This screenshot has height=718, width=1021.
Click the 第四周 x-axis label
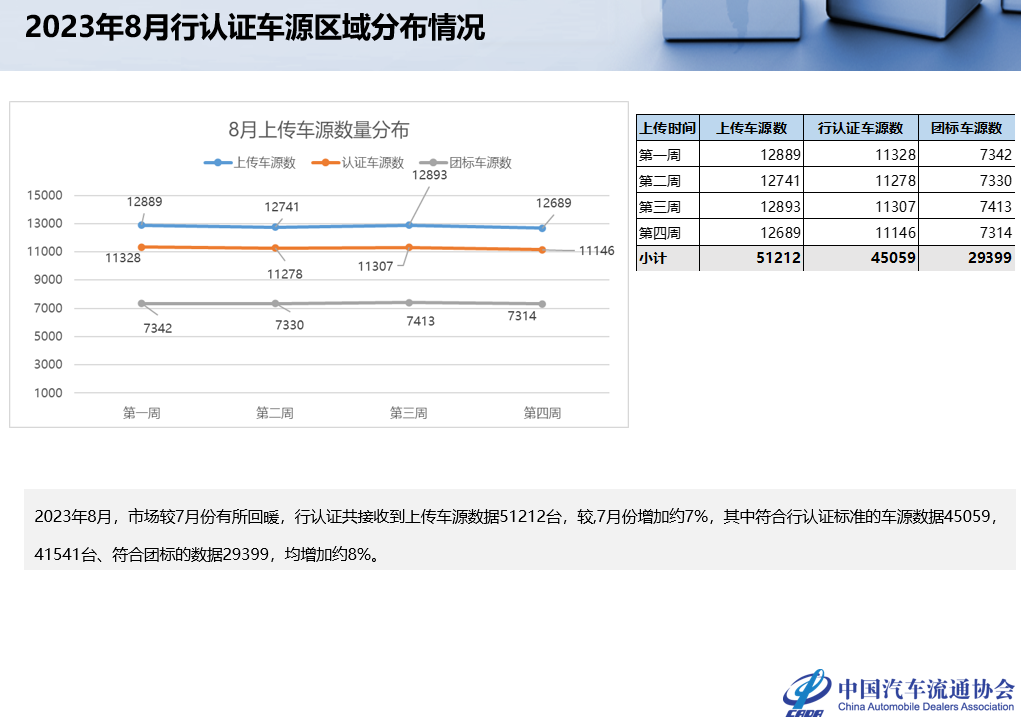pyautogui.click(x=542, y=413)
